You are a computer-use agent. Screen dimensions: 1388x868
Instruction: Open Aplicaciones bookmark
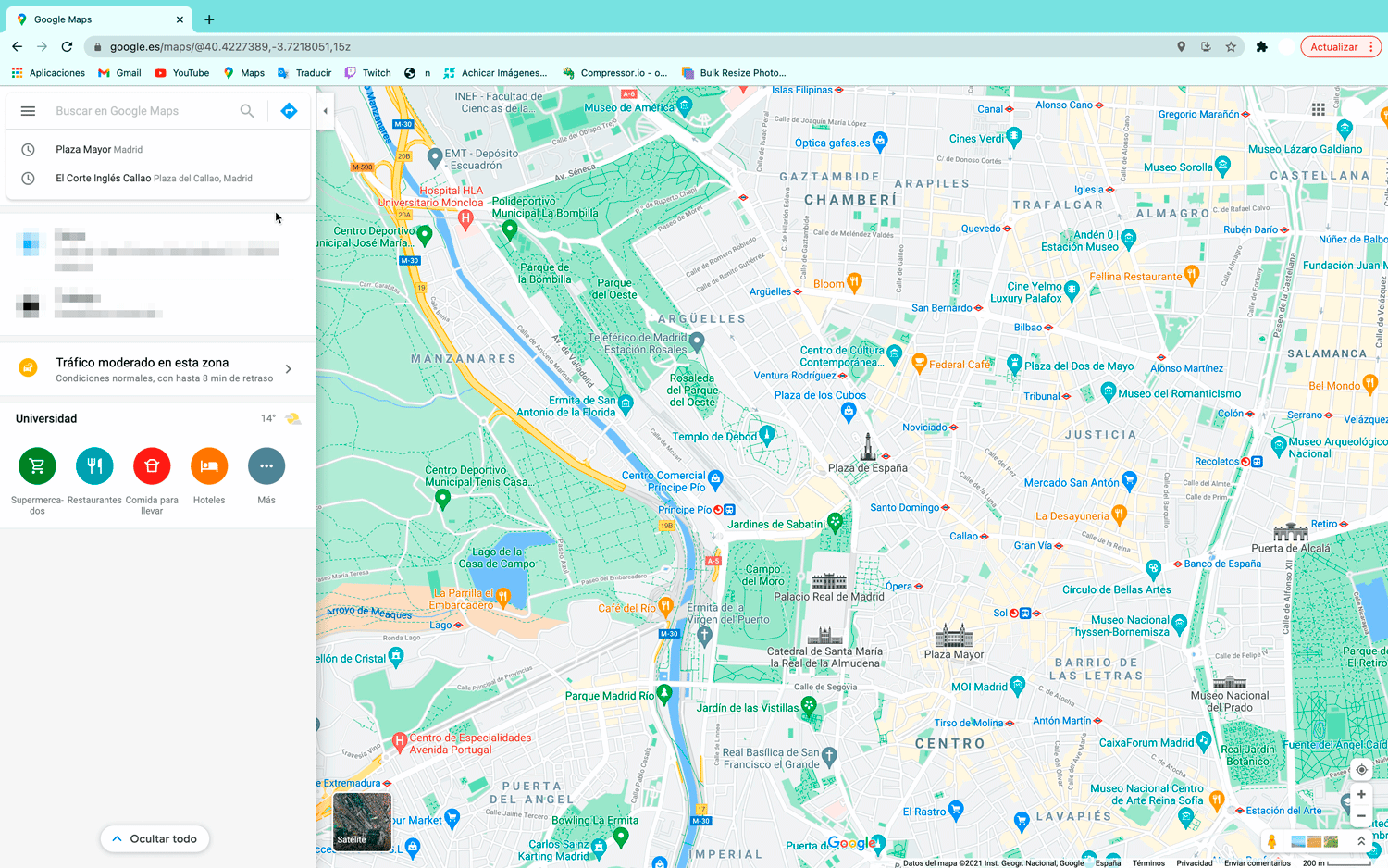[x=48, y=73]
